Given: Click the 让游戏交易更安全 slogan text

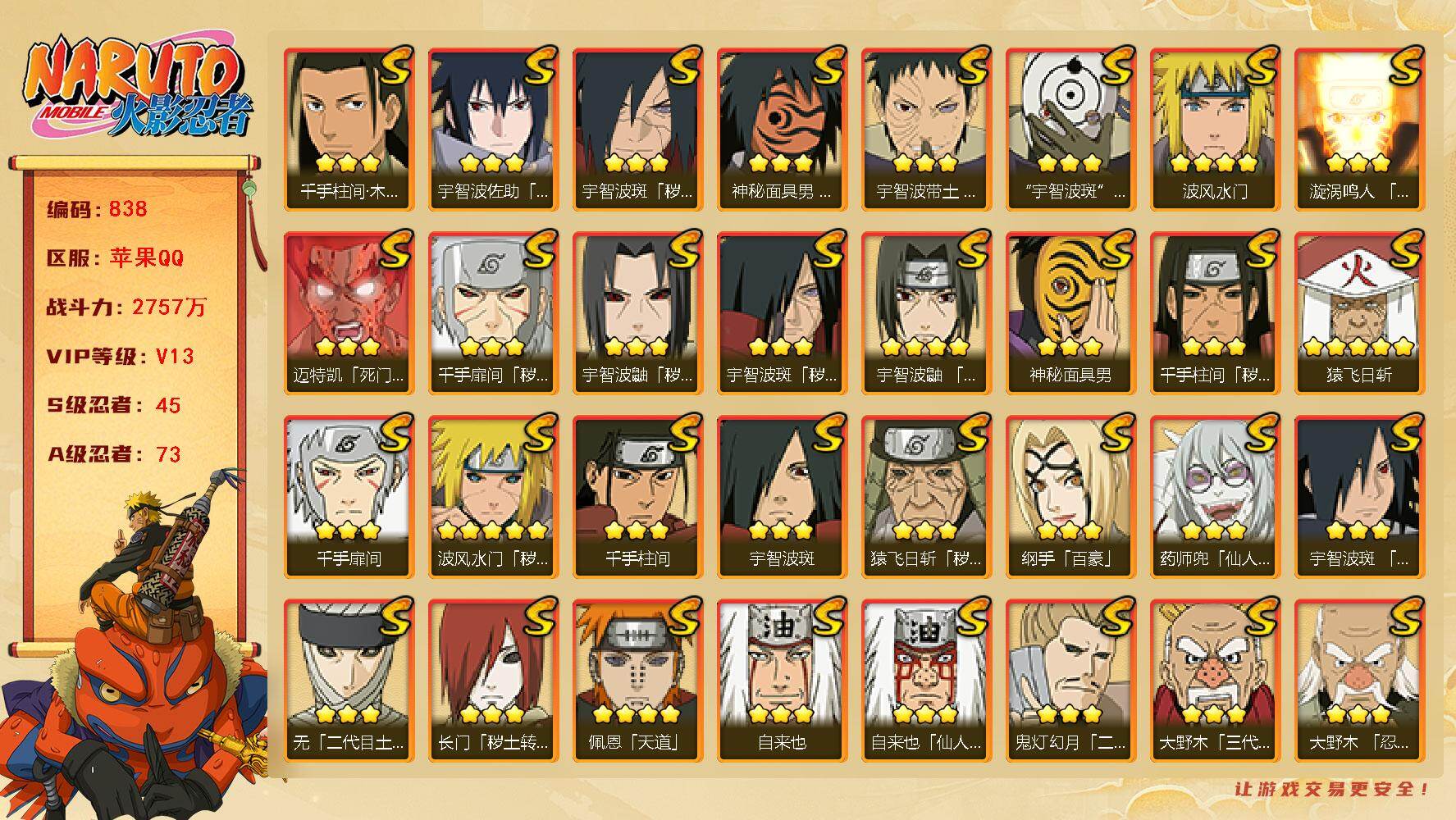Looking at the screenshot, I should [1332, 789].
